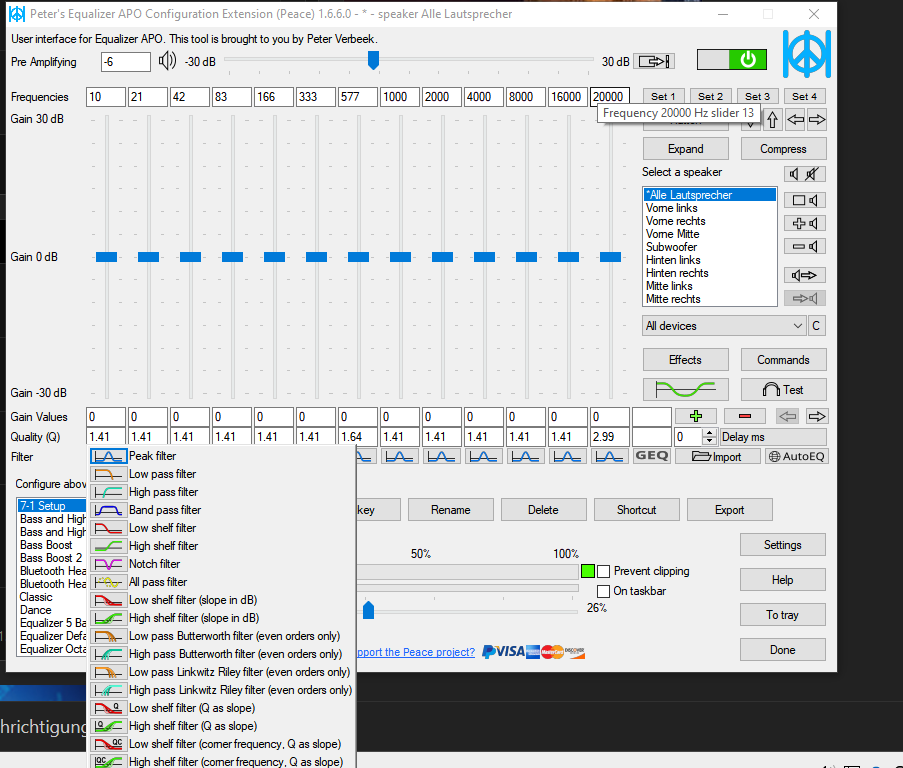Viewport: 903px width, 768px height.
Task: Click the speaker with right arrow icon
Action: [x=805, y=275]
